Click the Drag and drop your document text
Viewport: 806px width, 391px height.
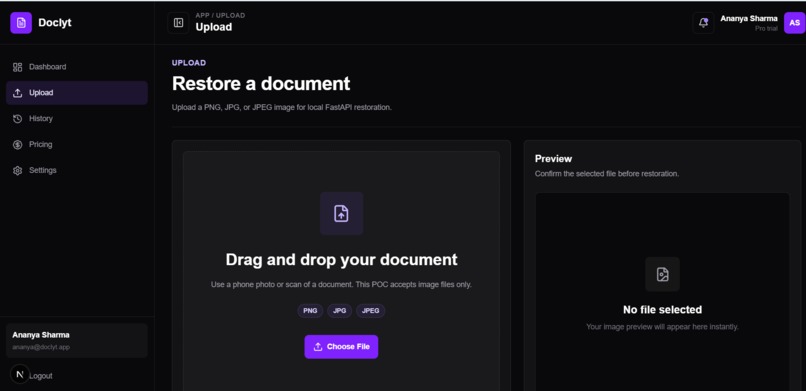click(x=341, y=259)
